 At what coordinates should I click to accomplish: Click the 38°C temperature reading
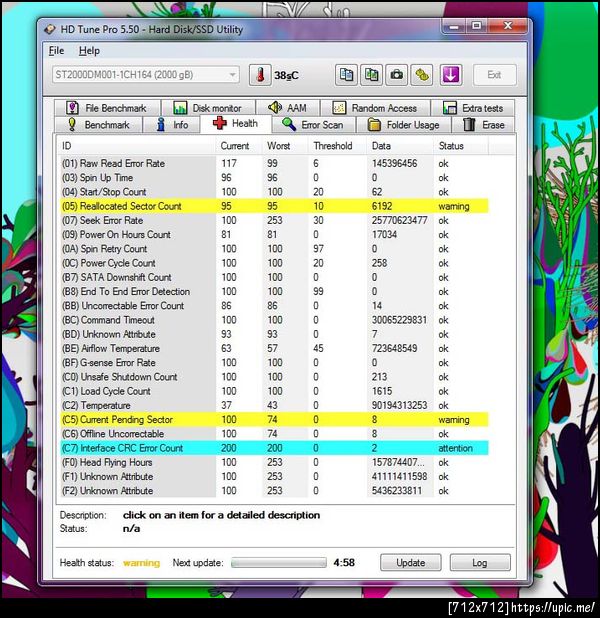tap(287, 75)
